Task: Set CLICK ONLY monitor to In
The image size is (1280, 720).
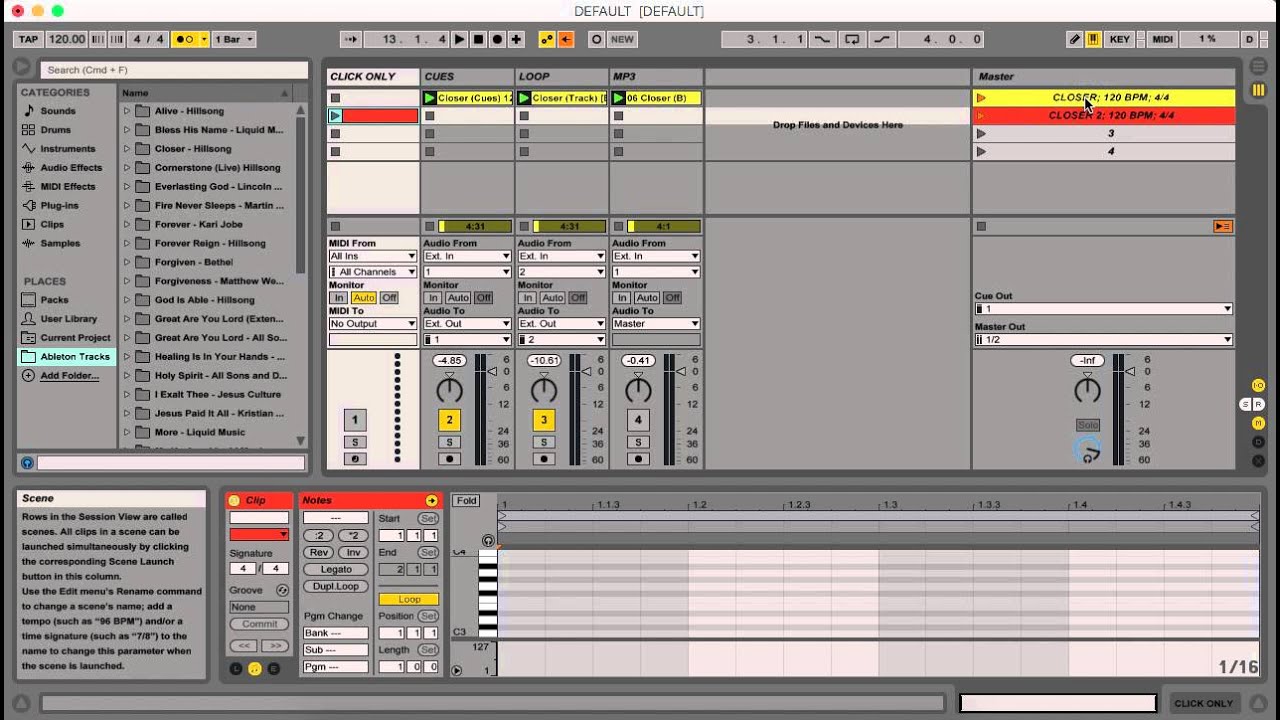Action: (x=338, y=298)
